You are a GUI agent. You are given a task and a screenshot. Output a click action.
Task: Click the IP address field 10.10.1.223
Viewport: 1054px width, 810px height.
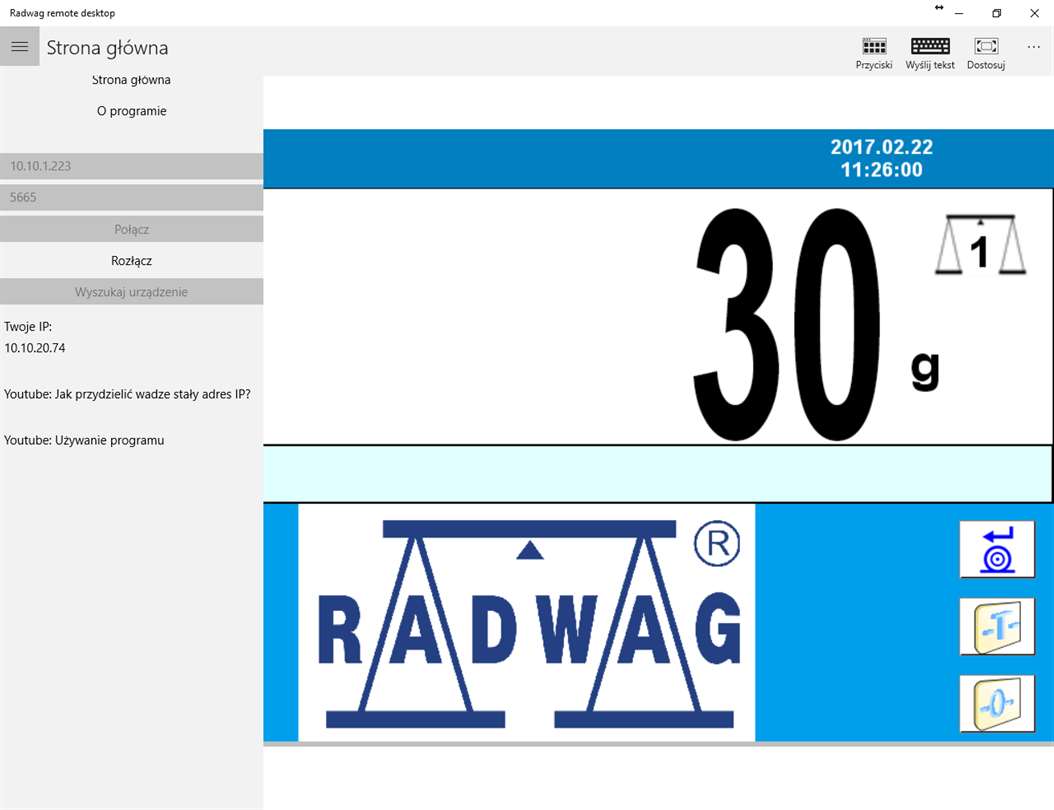[x=131, y=166]
